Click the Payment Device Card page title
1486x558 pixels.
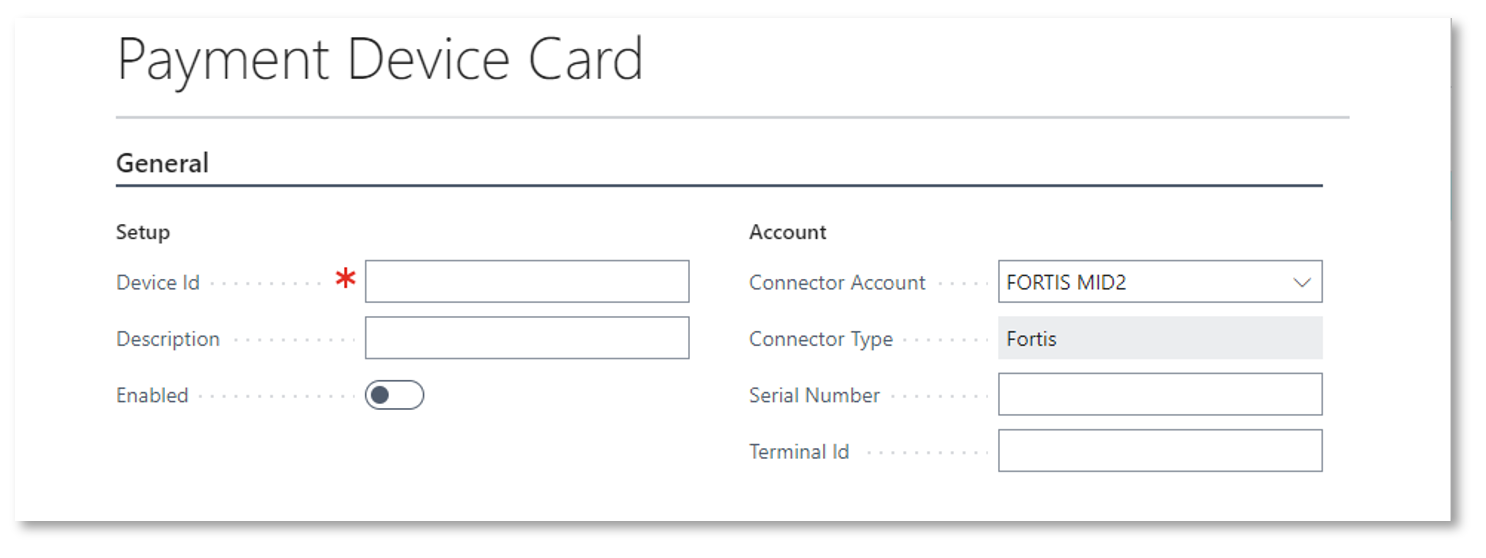[380, 60]
